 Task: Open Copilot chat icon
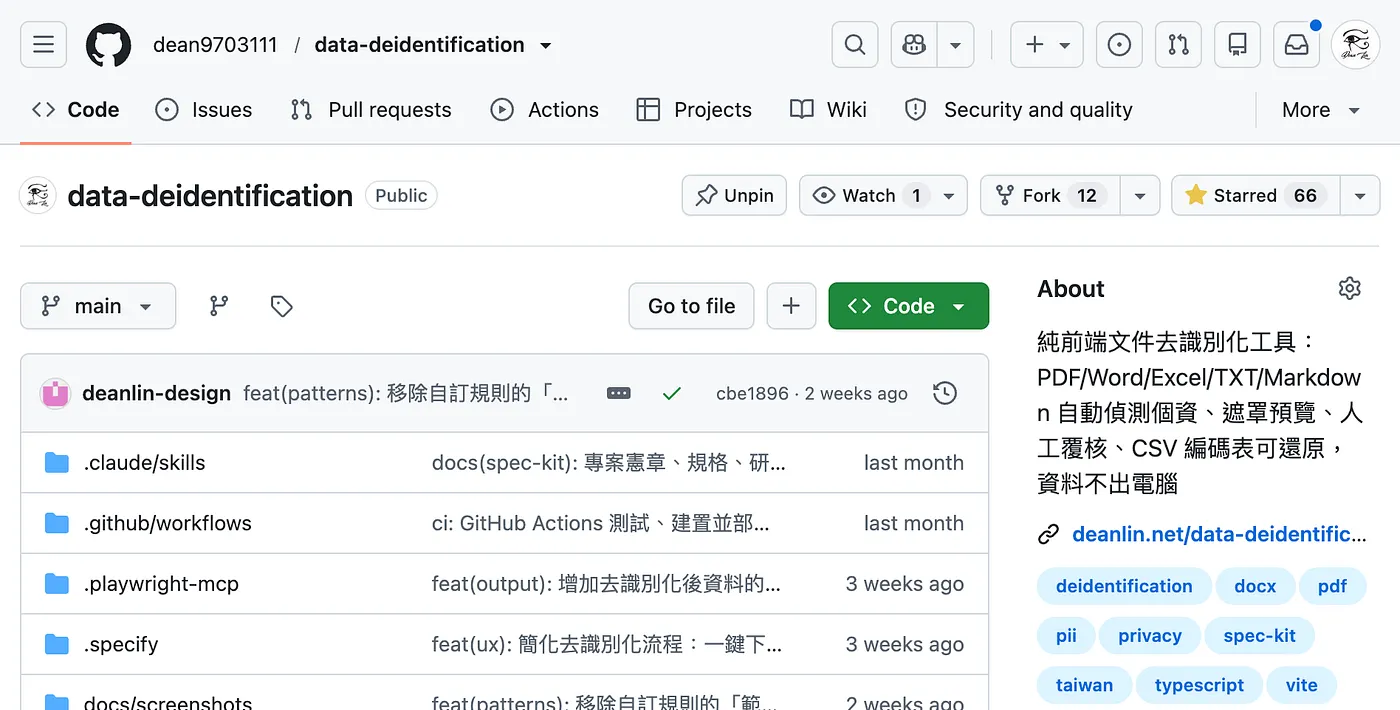point(914,45)
